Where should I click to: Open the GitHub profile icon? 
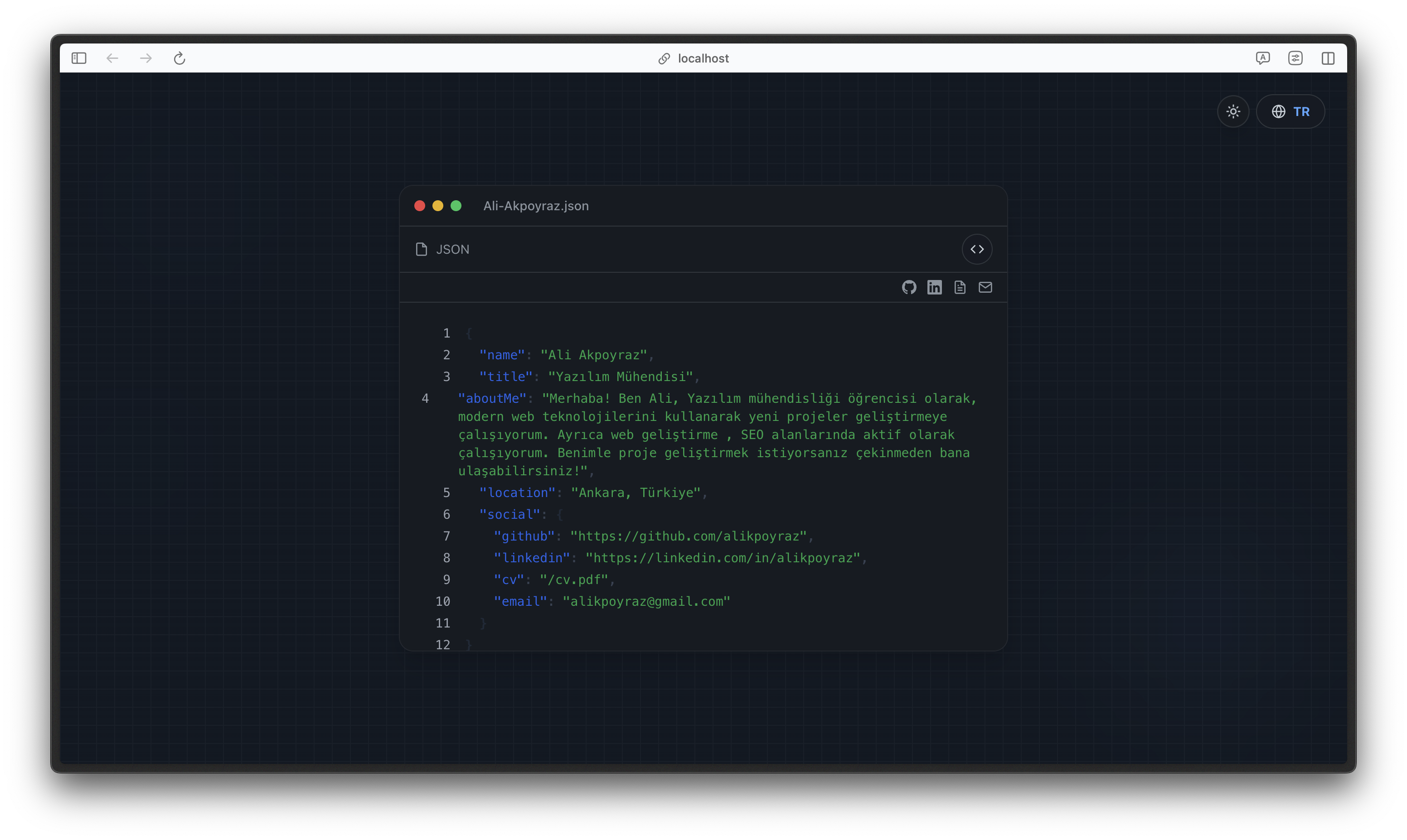909,287
